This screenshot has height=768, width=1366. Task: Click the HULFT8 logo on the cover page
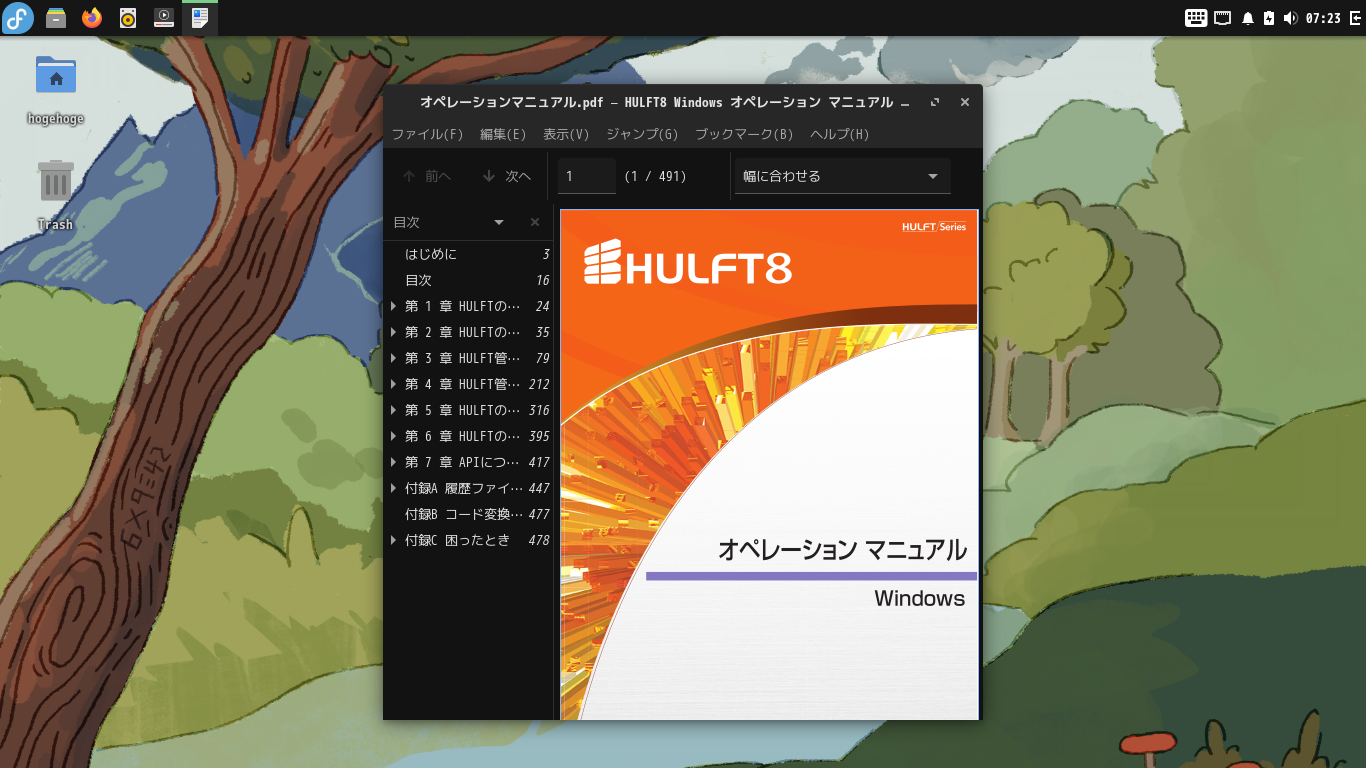click(x=688, y=263)
